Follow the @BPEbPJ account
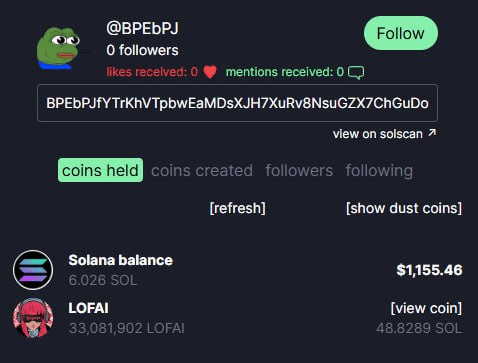This screenshot has width=478, height=363. (x=401, y=33)
